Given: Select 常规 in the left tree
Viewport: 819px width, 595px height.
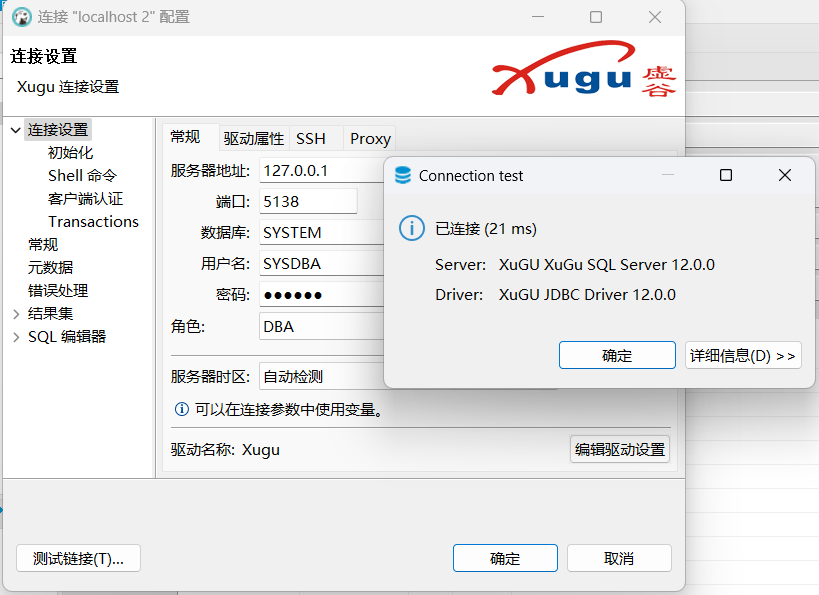Looking at the screenshot, I should click(43, 244).
